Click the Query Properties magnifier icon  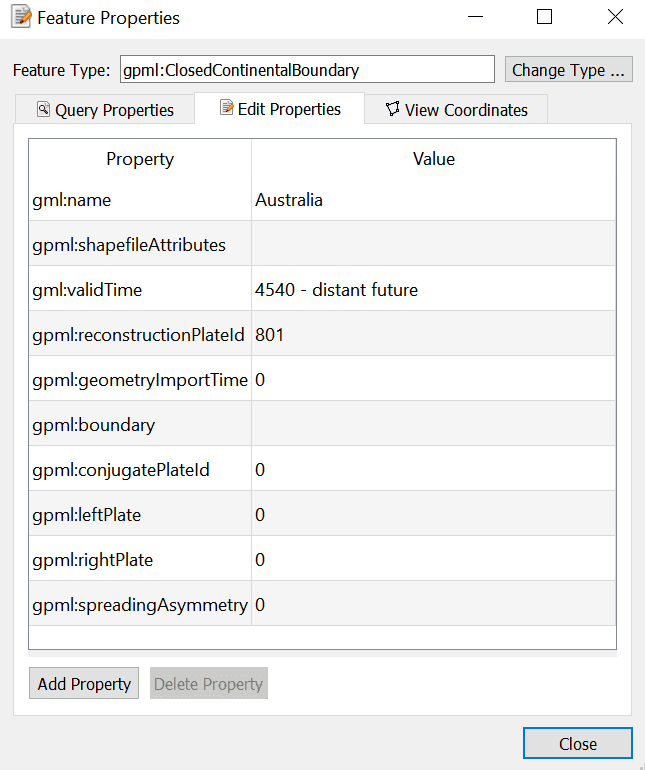point(43,109)
